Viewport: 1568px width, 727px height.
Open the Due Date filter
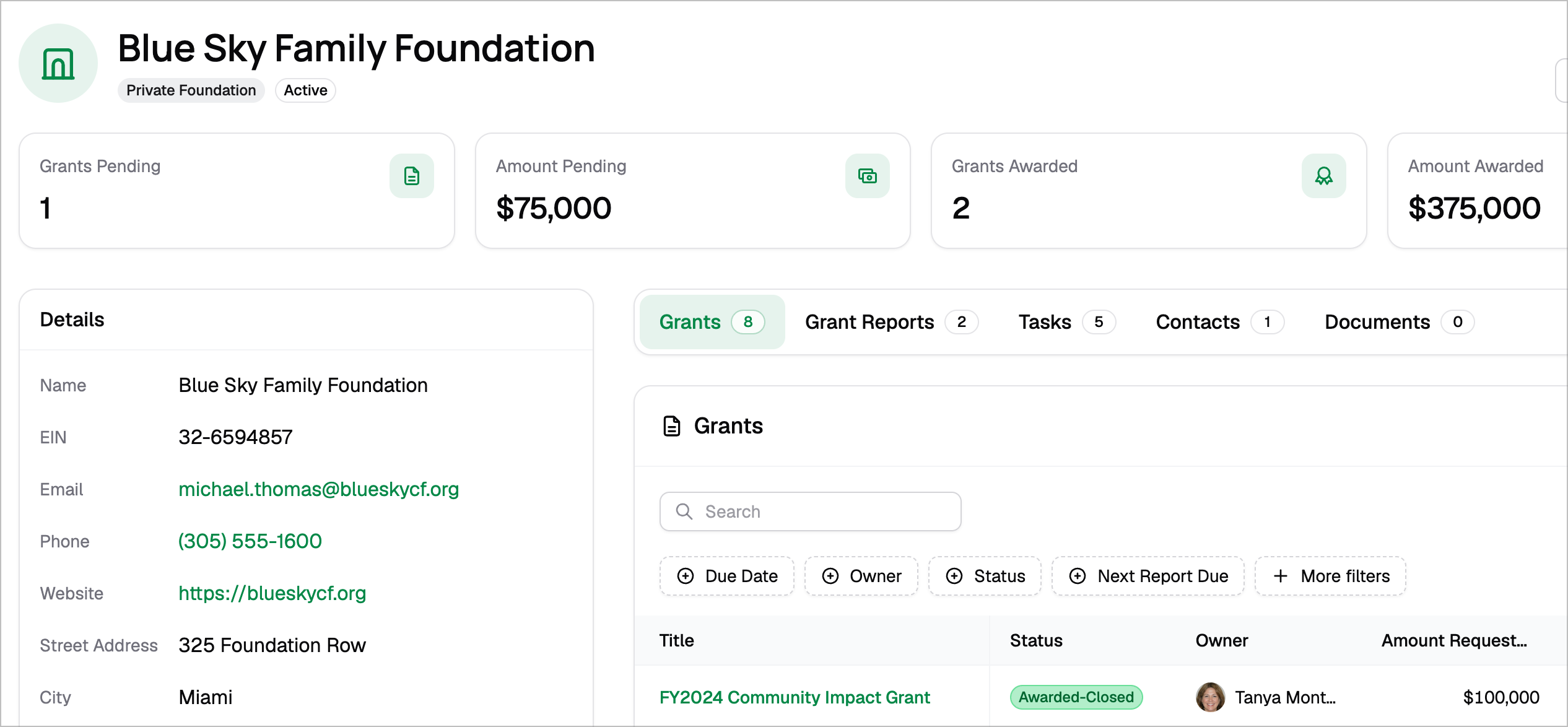pos(727,576)
